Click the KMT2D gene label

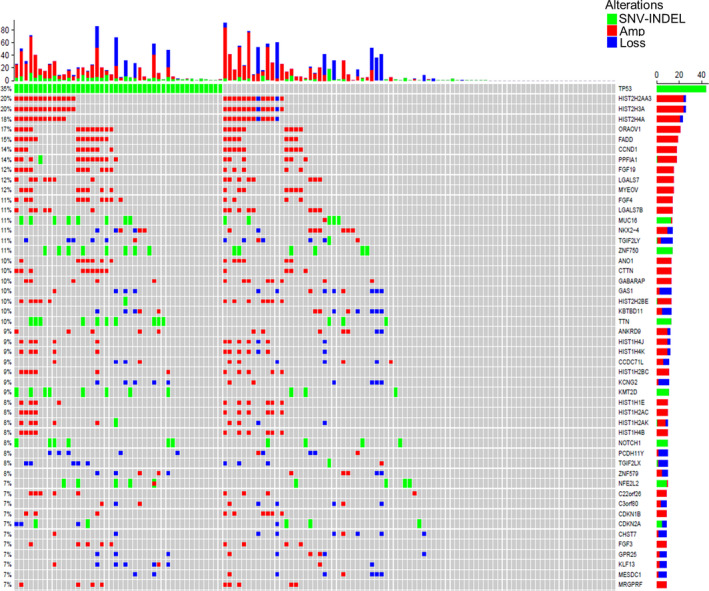click(628, 392)
